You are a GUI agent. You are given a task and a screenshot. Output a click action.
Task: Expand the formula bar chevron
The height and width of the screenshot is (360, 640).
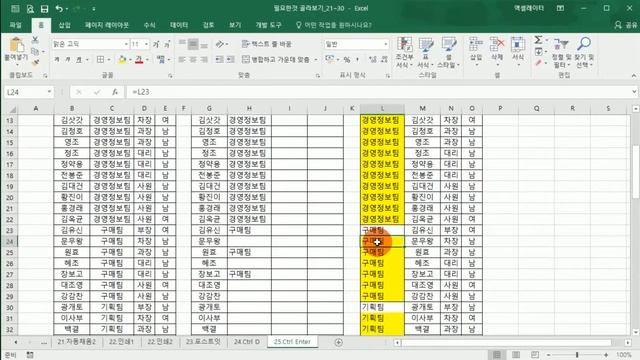[634, 92]
